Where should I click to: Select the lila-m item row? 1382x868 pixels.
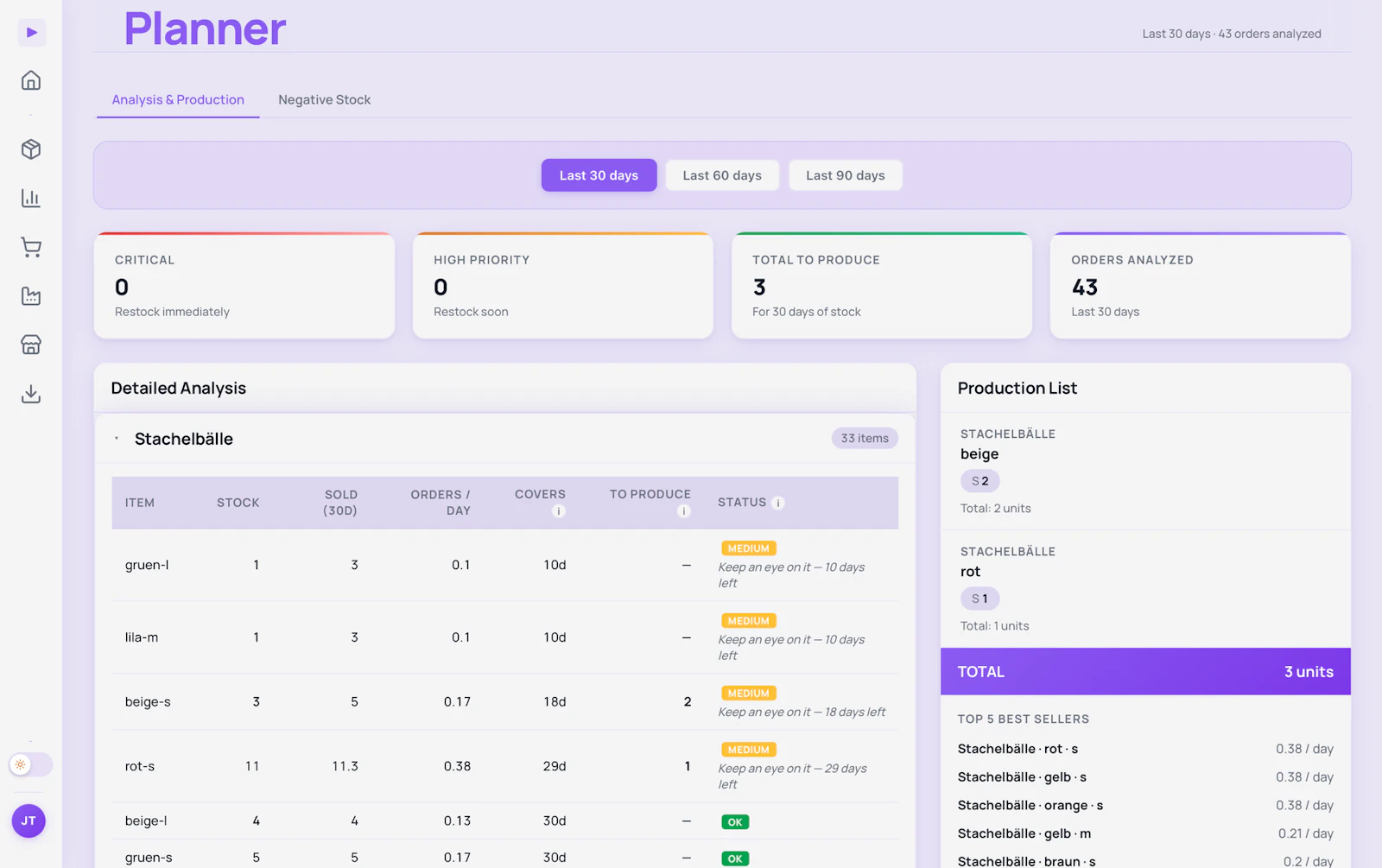(505, 637)
